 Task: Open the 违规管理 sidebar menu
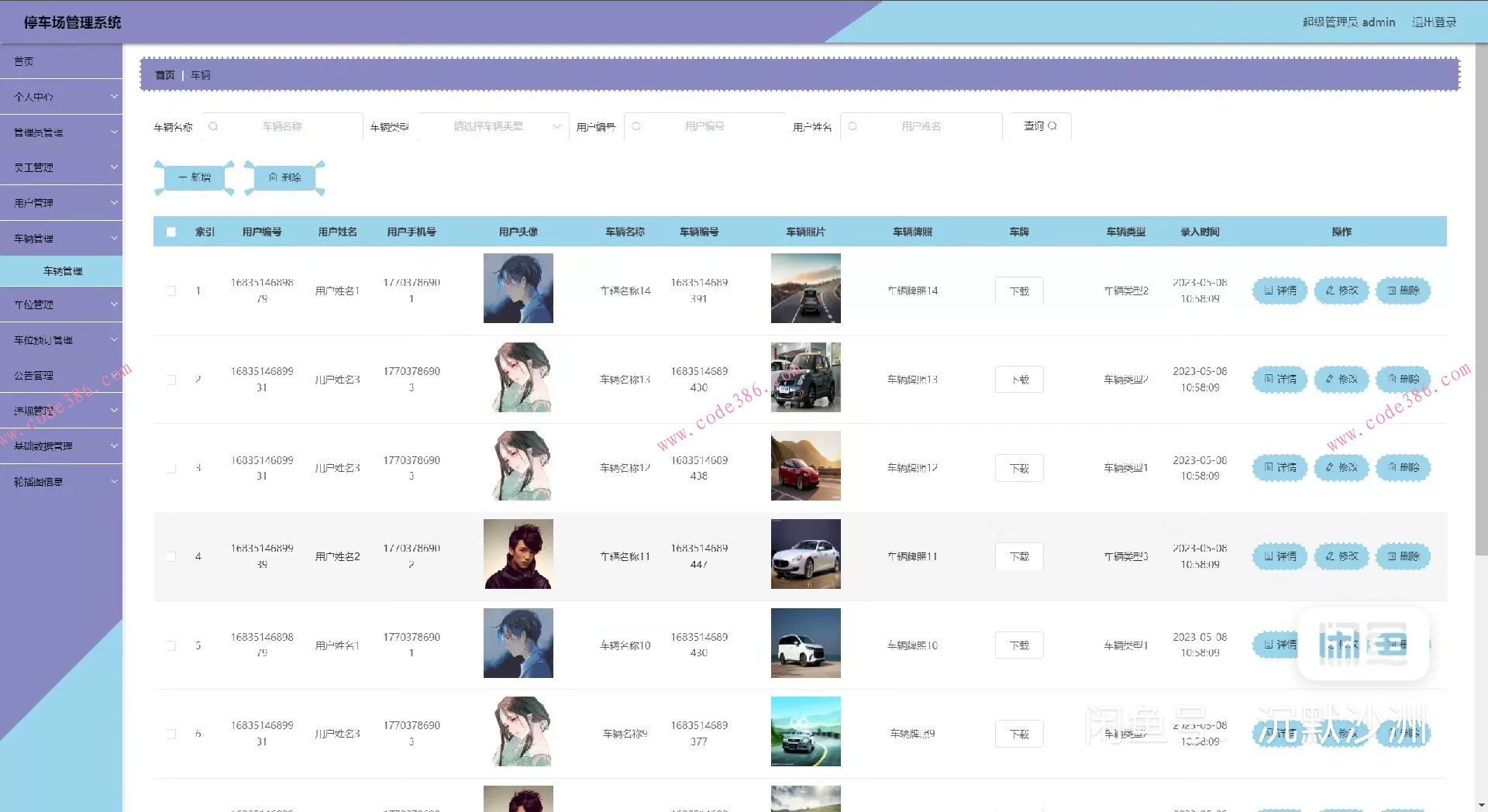[61, 411]
